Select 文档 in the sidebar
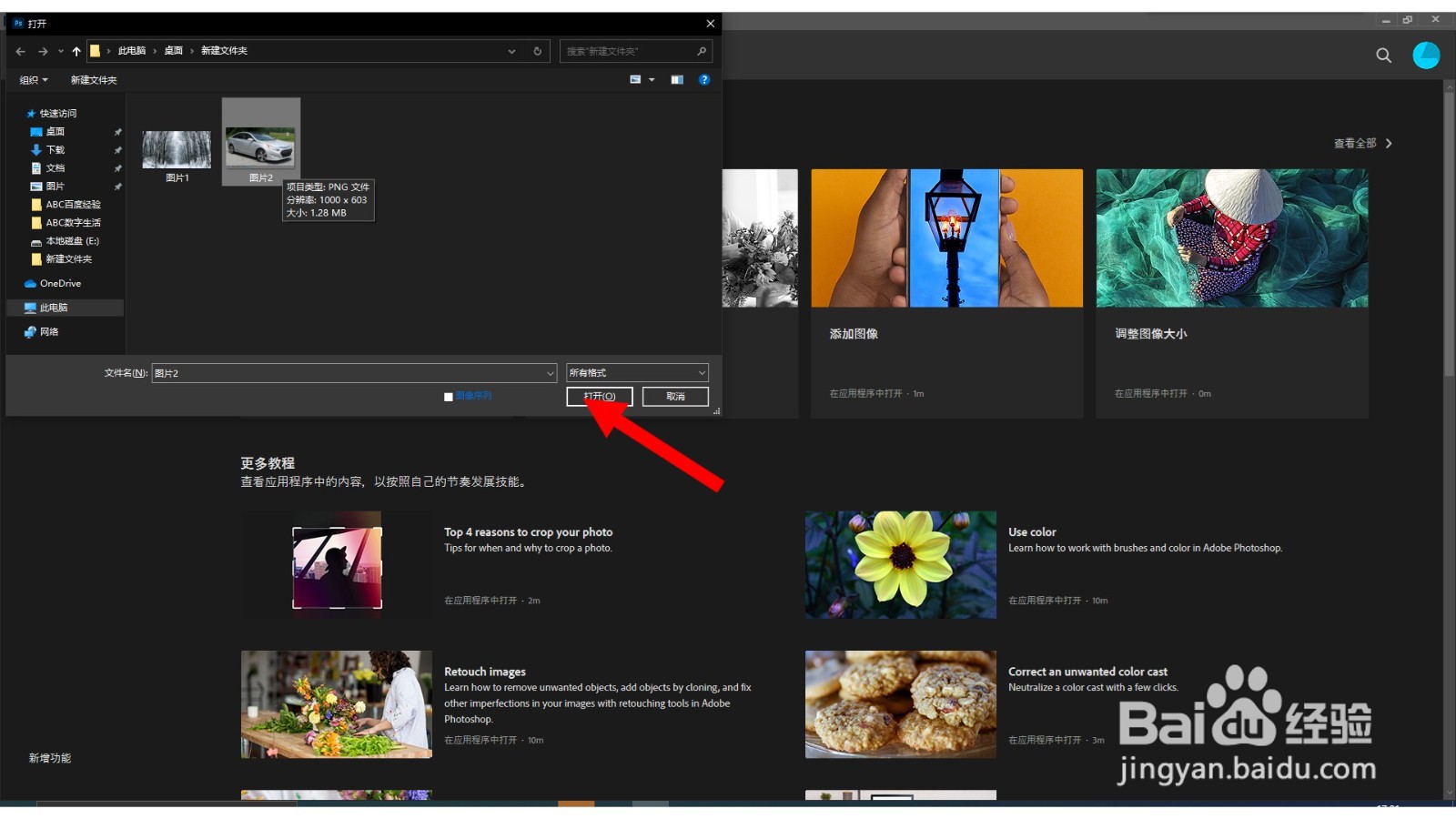The width and height of the screenshot is (1456, 819). coord(56,168)
